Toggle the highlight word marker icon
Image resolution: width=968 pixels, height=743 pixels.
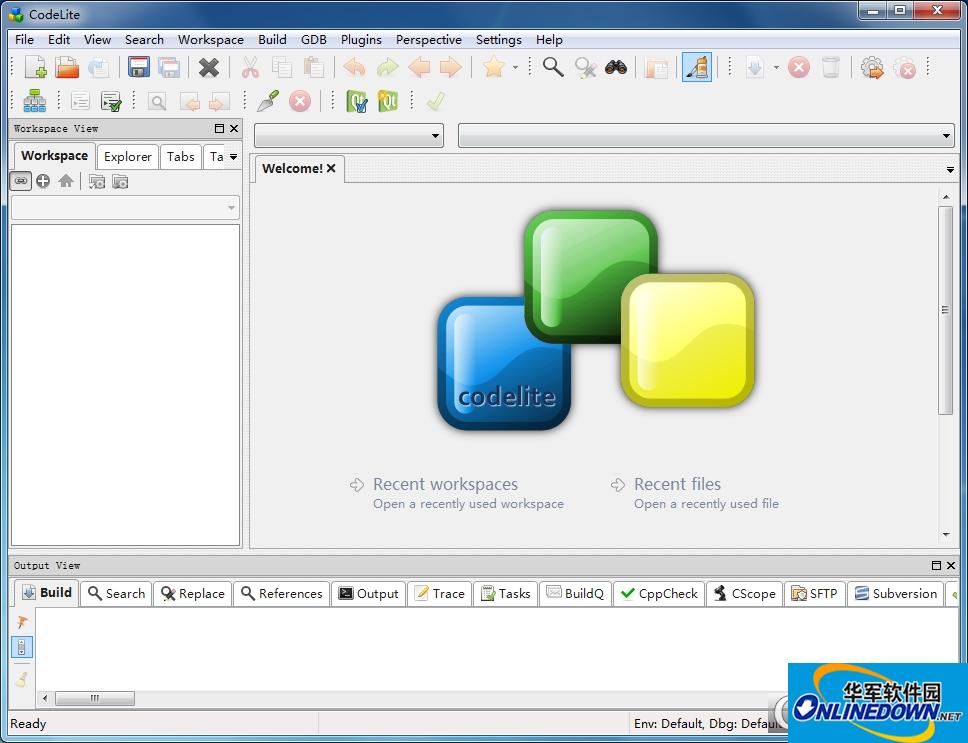click(697, 67)
